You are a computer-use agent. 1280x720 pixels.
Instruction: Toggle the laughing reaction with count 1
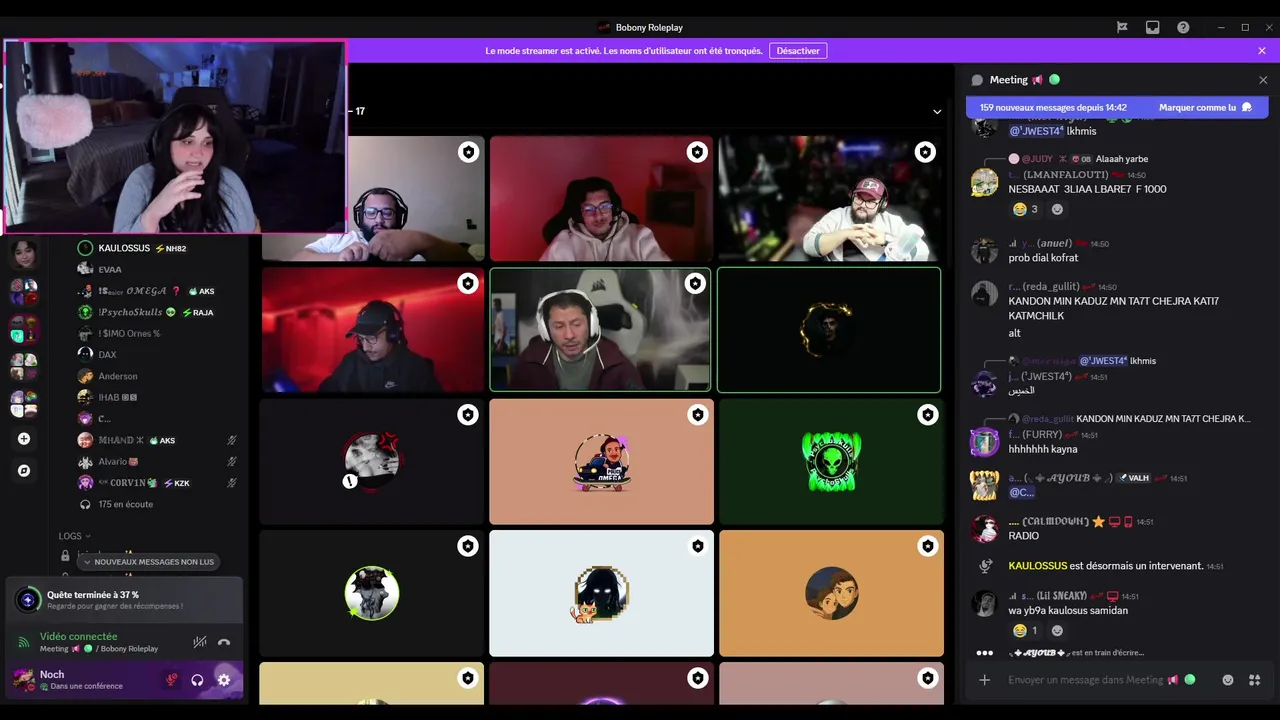tap(1026, 630)
